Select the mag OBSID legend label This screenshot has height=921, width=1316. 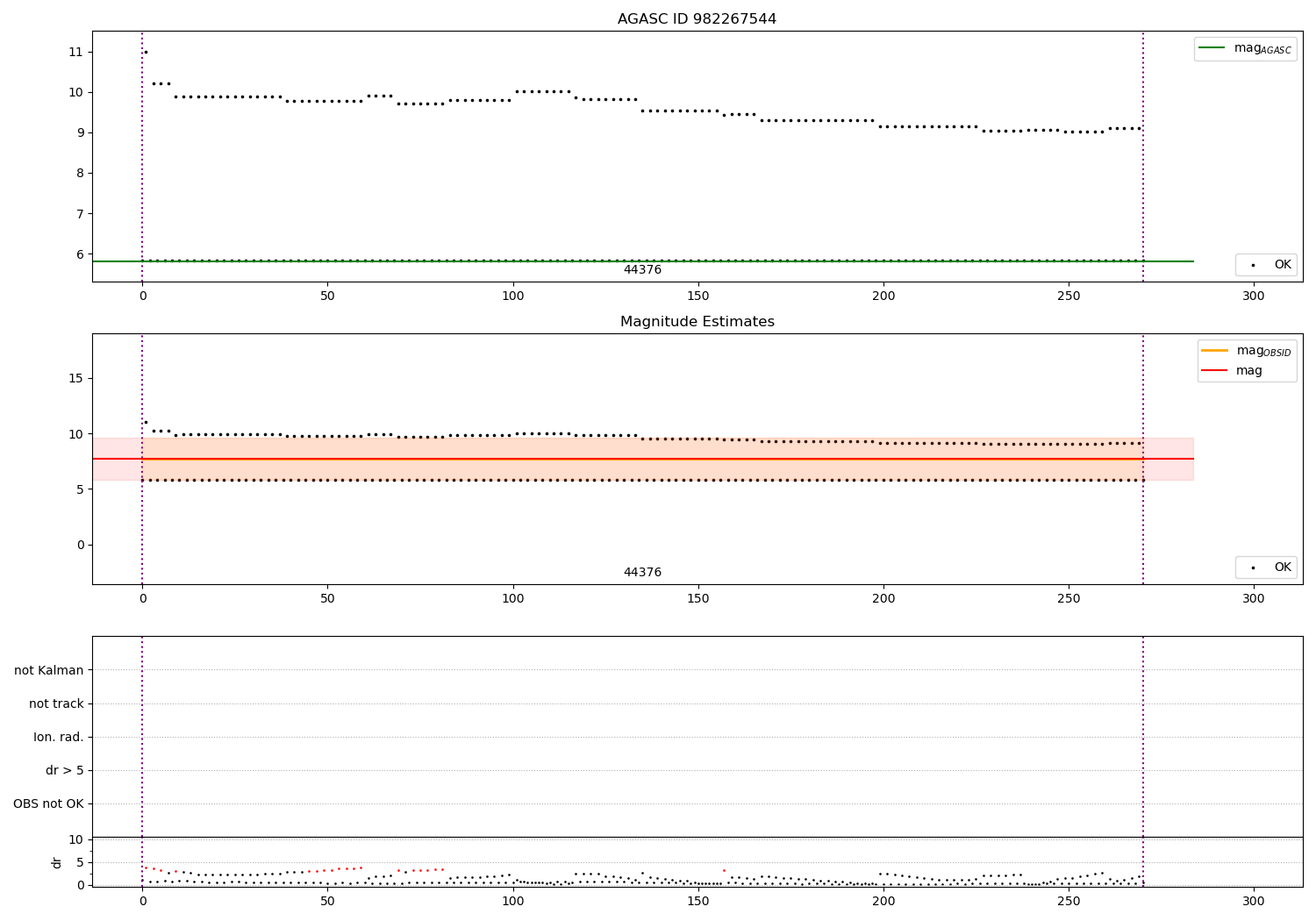(x=1263, y=351)
